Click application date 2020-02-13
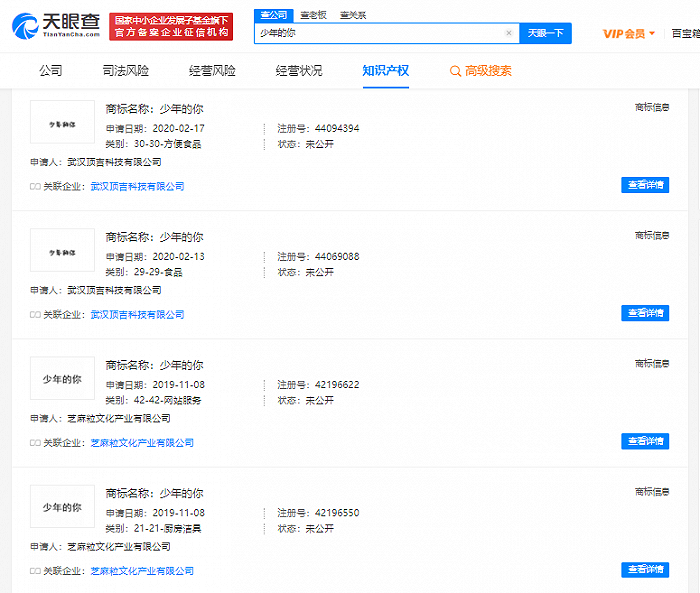 click(x=179, y=257)
